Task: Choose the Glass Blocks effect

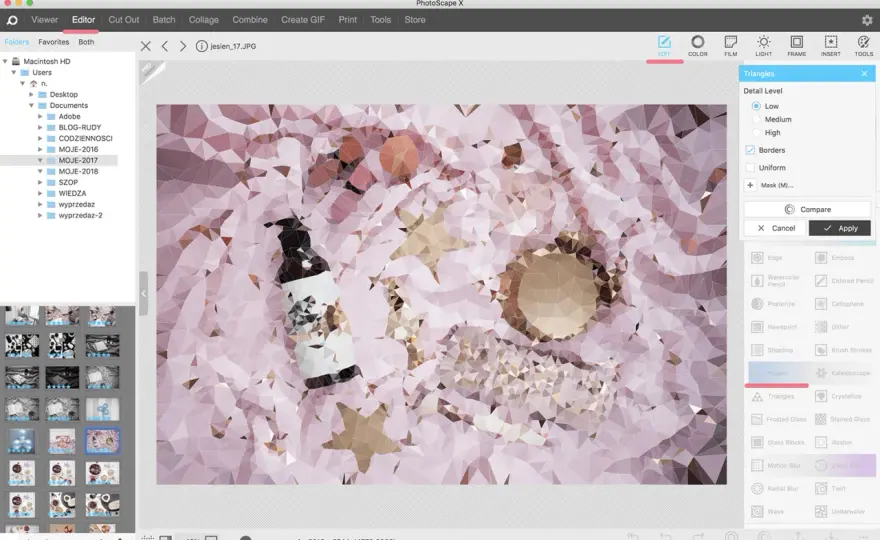Action: [777, 442]
